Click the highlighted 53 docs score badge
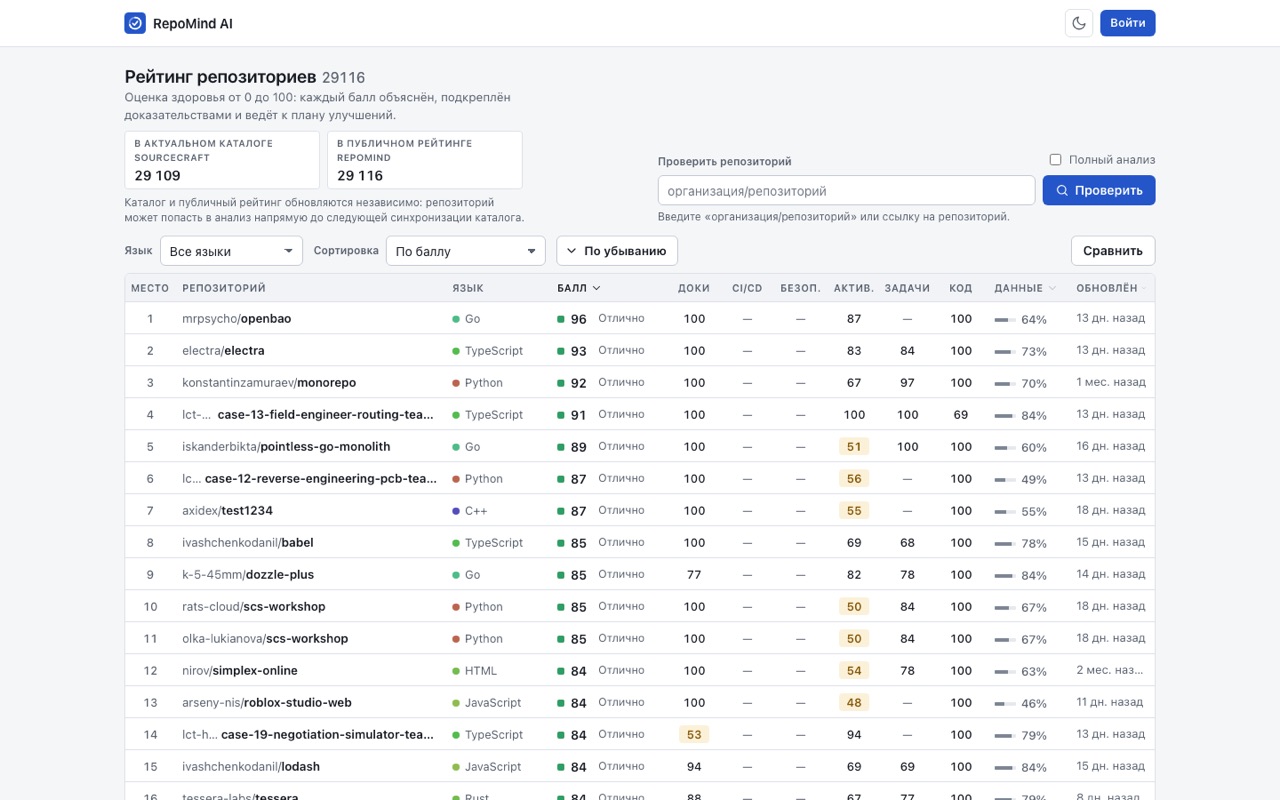This screenshot has height=800, width=1280. (694, 735)
